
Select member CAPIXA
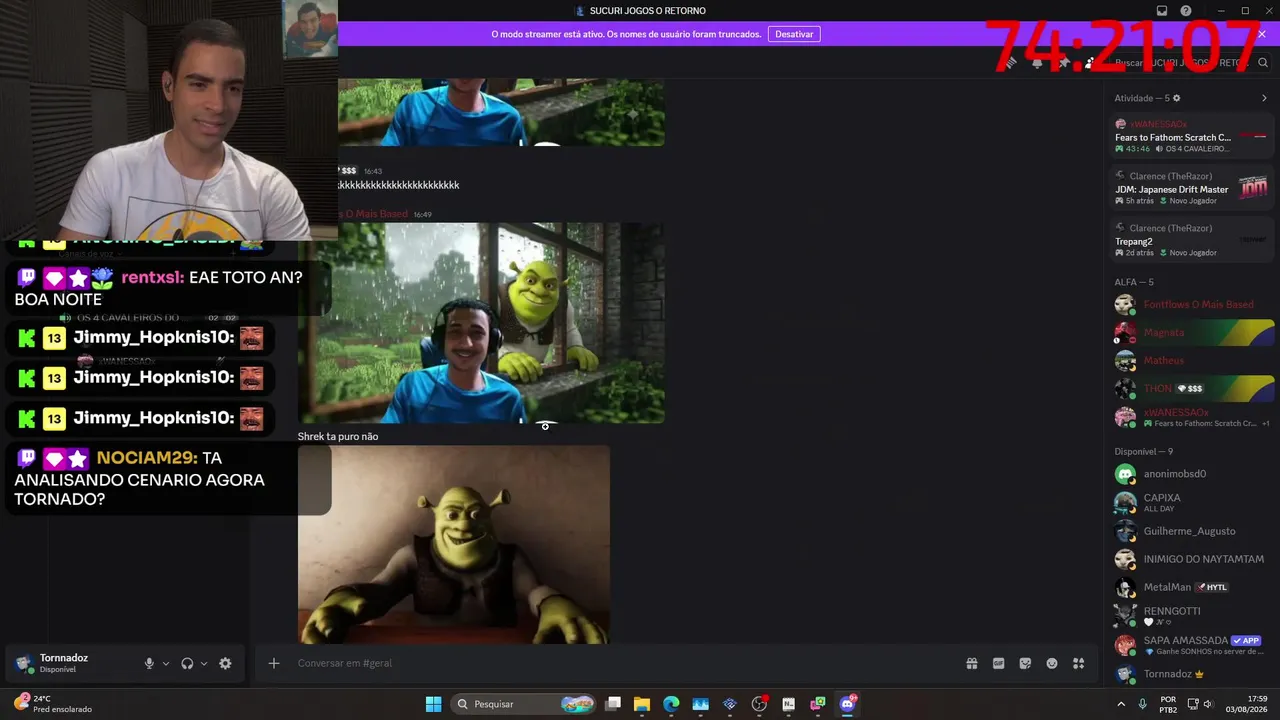(x=1194, y=502)
